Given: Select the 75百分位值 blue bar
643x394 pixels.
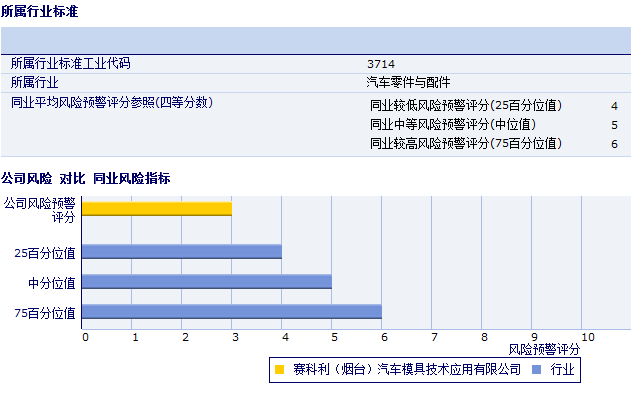Looking at the screenshot, I should click(x=232, y=312).
